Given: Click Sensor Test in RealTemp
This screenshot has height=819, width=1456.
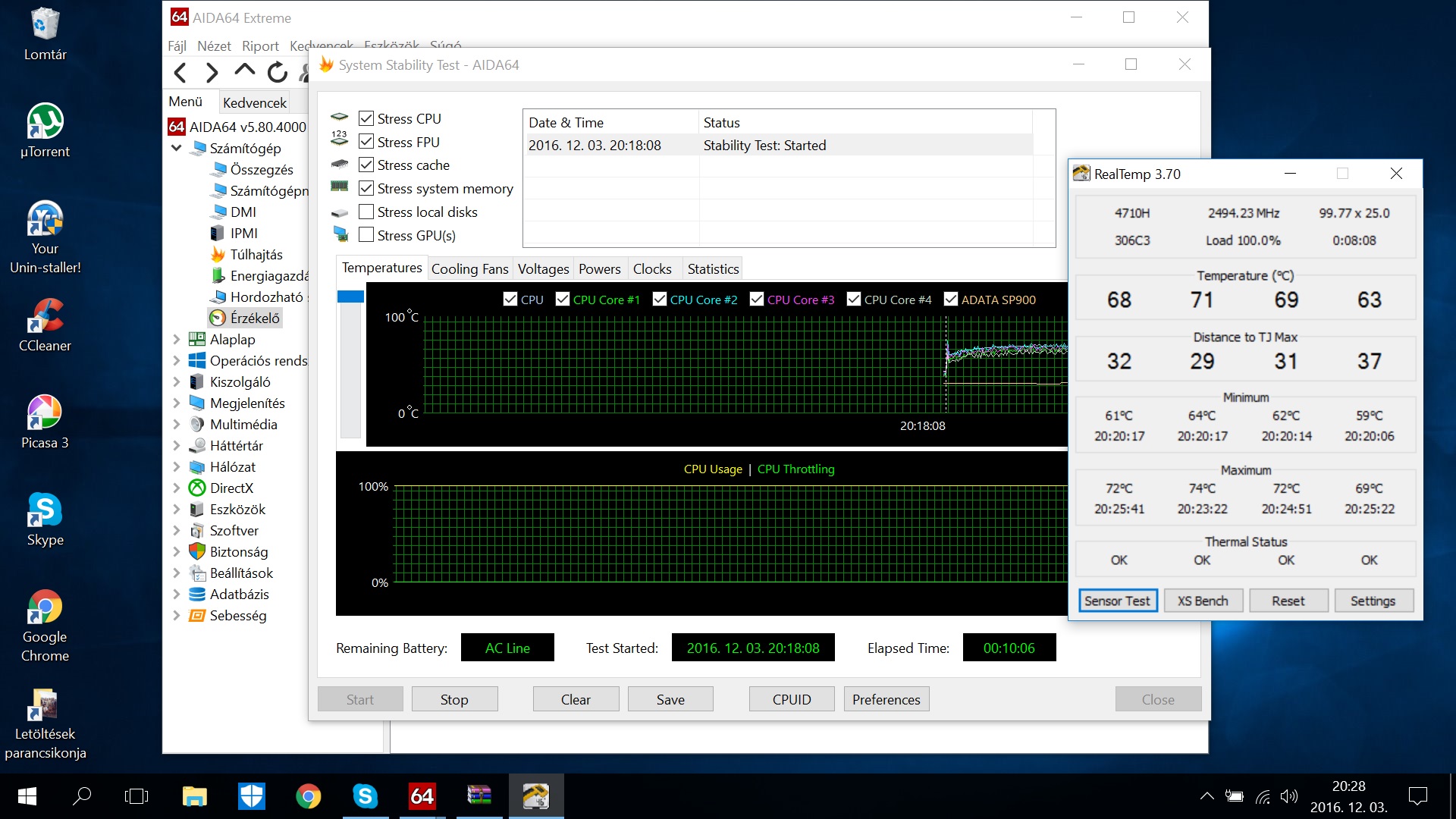Looking at the screenshot, I should [x=1117, y=601].
